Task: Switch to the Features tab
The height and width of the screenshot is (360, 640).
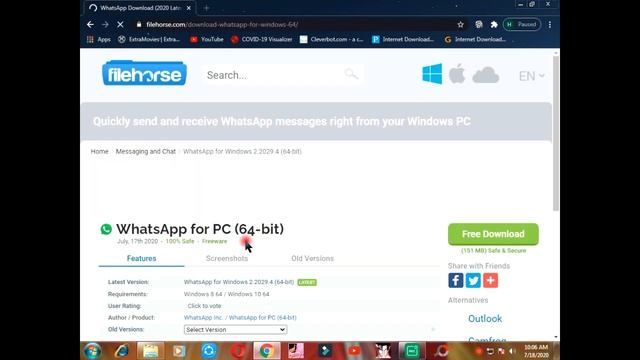Action: pos(141,258)
